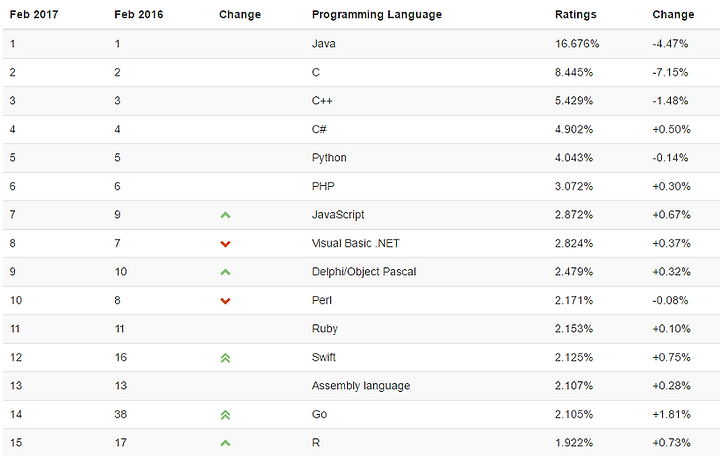Screen dimensions: 720x456
Task: Click the 8.445% rating value
Action: pyautogui.click(x=574, y=72)
